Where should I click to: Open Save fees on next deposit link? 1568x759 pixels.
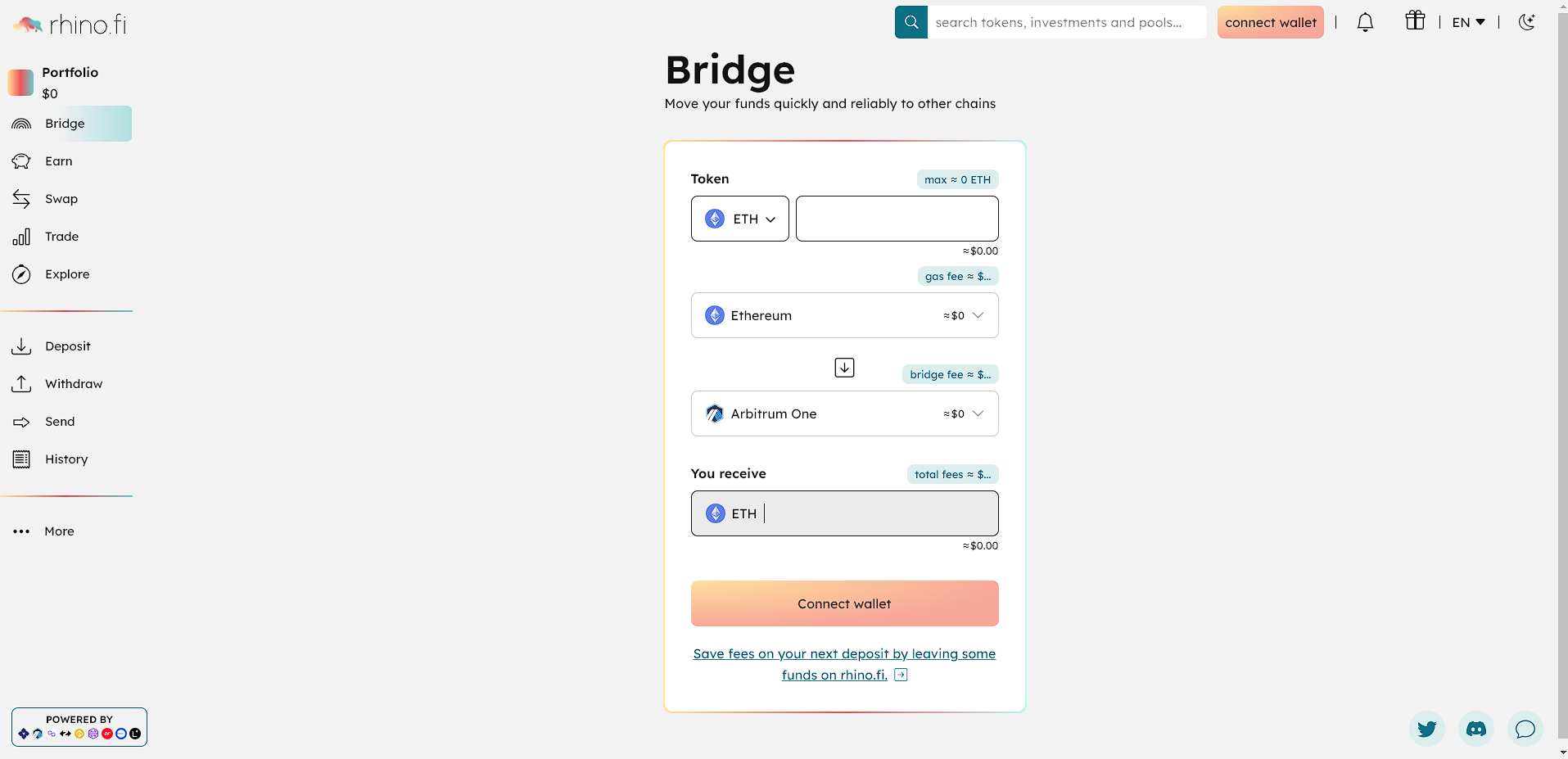point(844,664)
